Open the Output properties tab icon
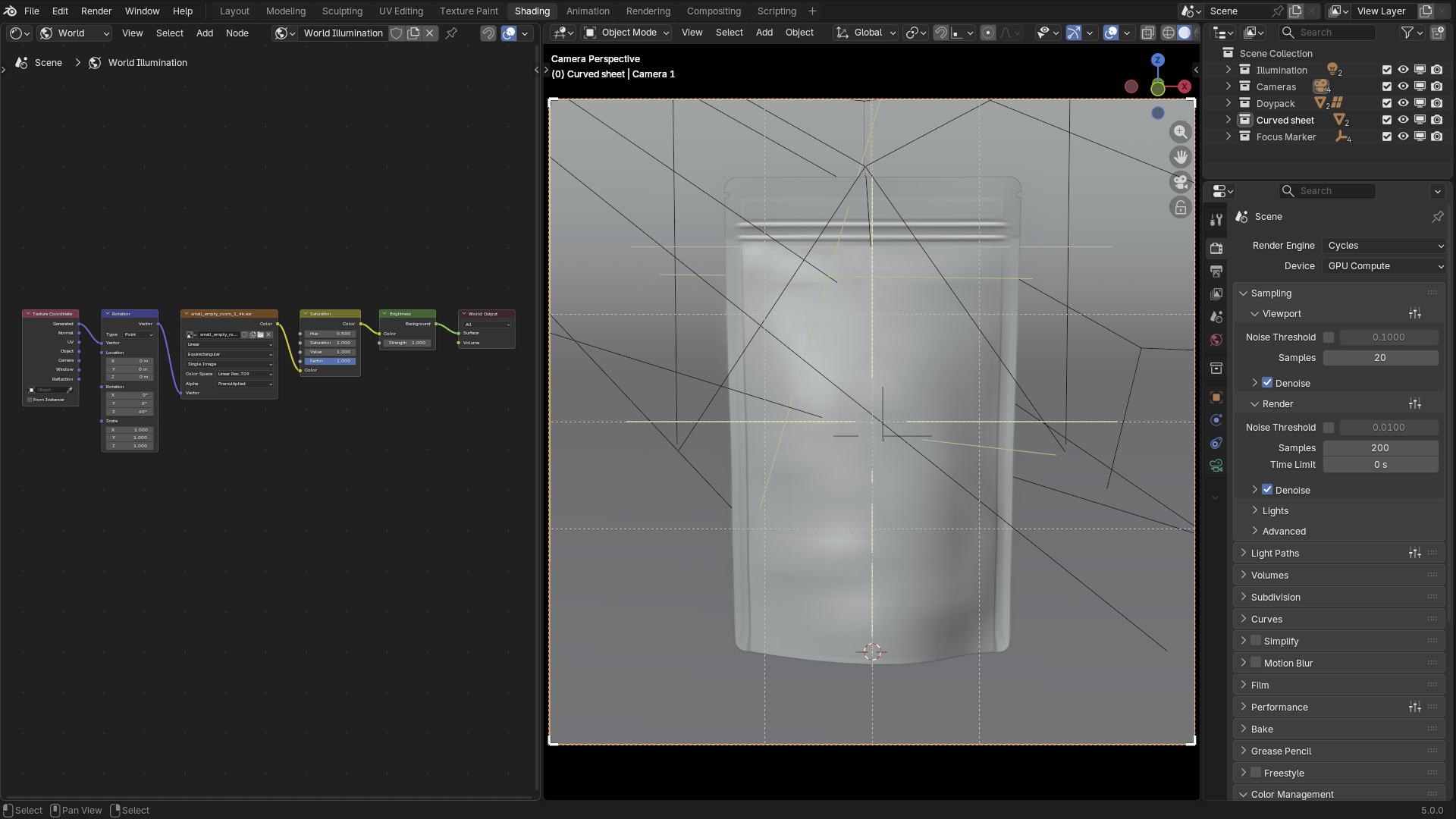Image resolution: width=1456 pixels, height=819 pixels. (1216, 271)
